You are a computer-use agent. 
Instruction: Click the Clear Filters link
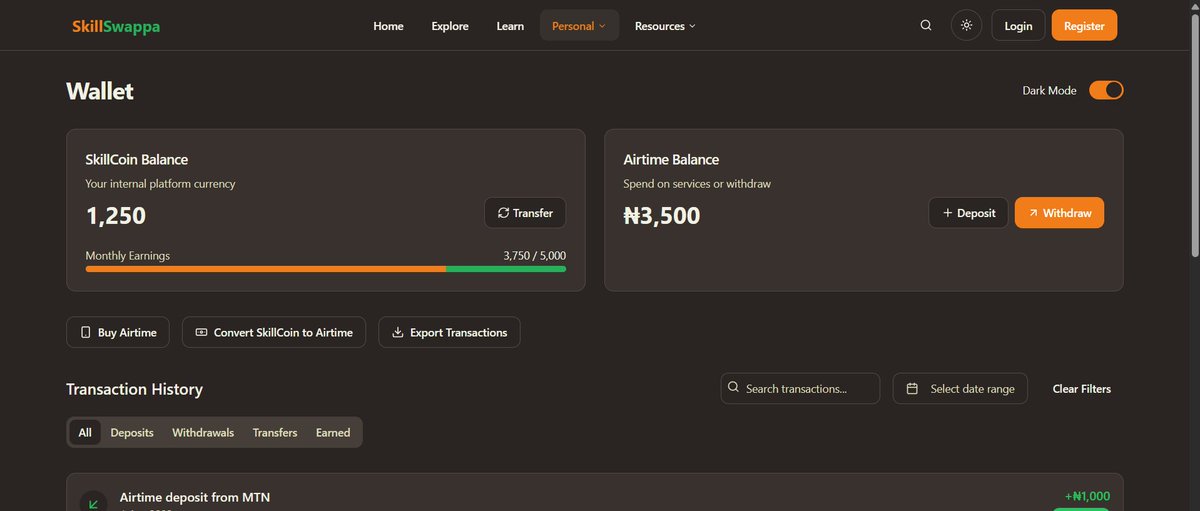tap(1082, 388)
